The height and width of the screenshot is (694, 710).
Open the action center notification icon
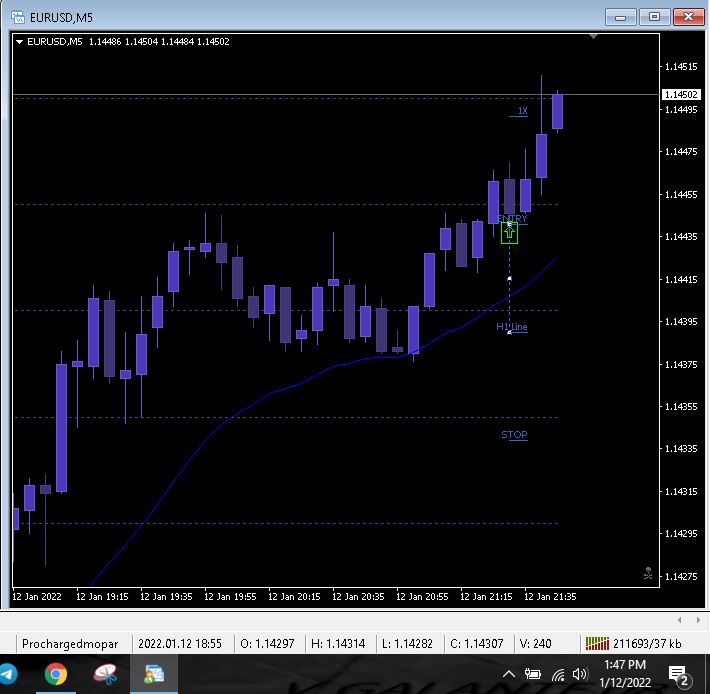679,675
